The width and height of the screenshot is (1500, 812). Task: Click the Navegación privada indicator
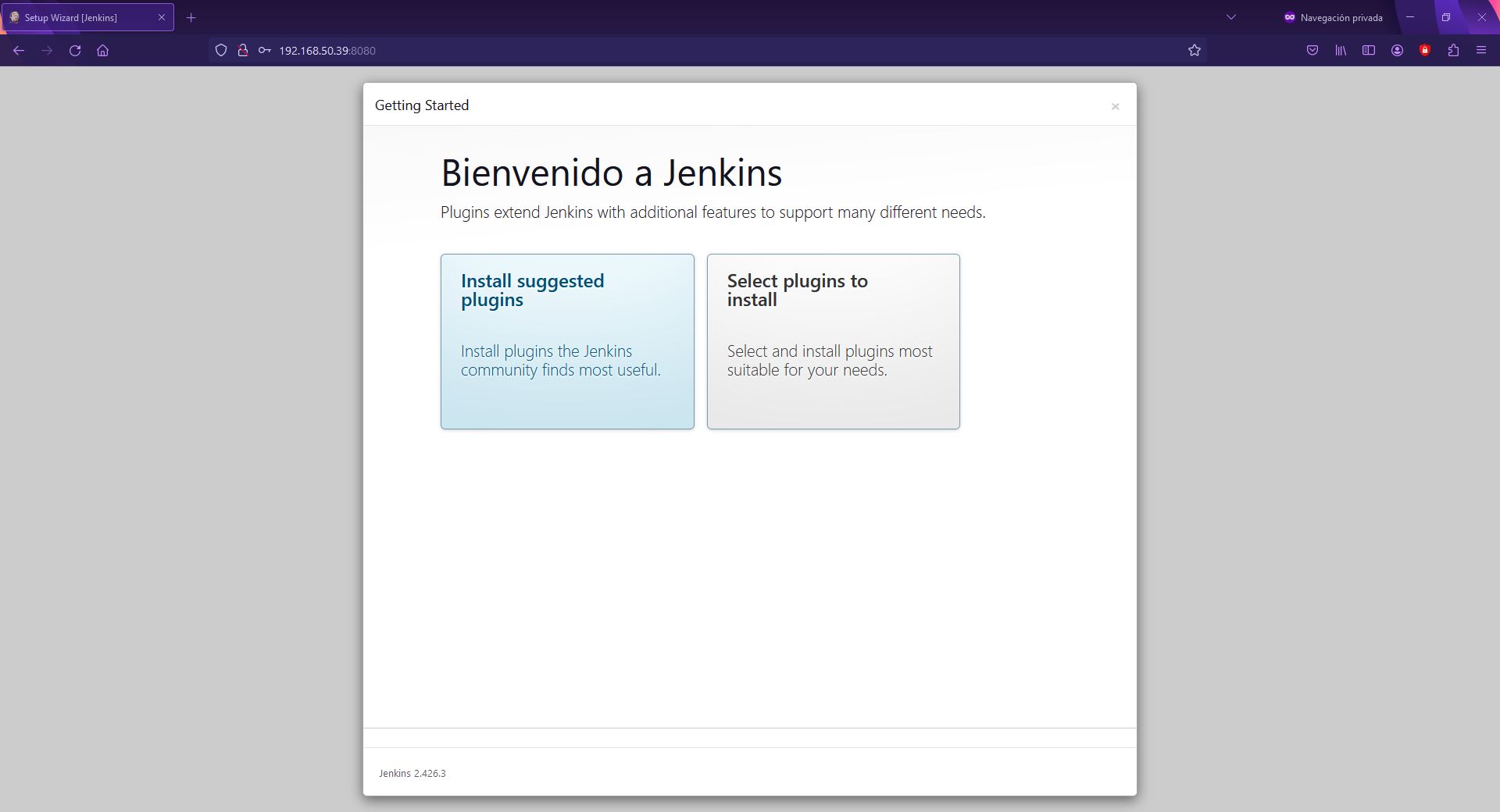pyautogui.click(x=1333, y=17)
